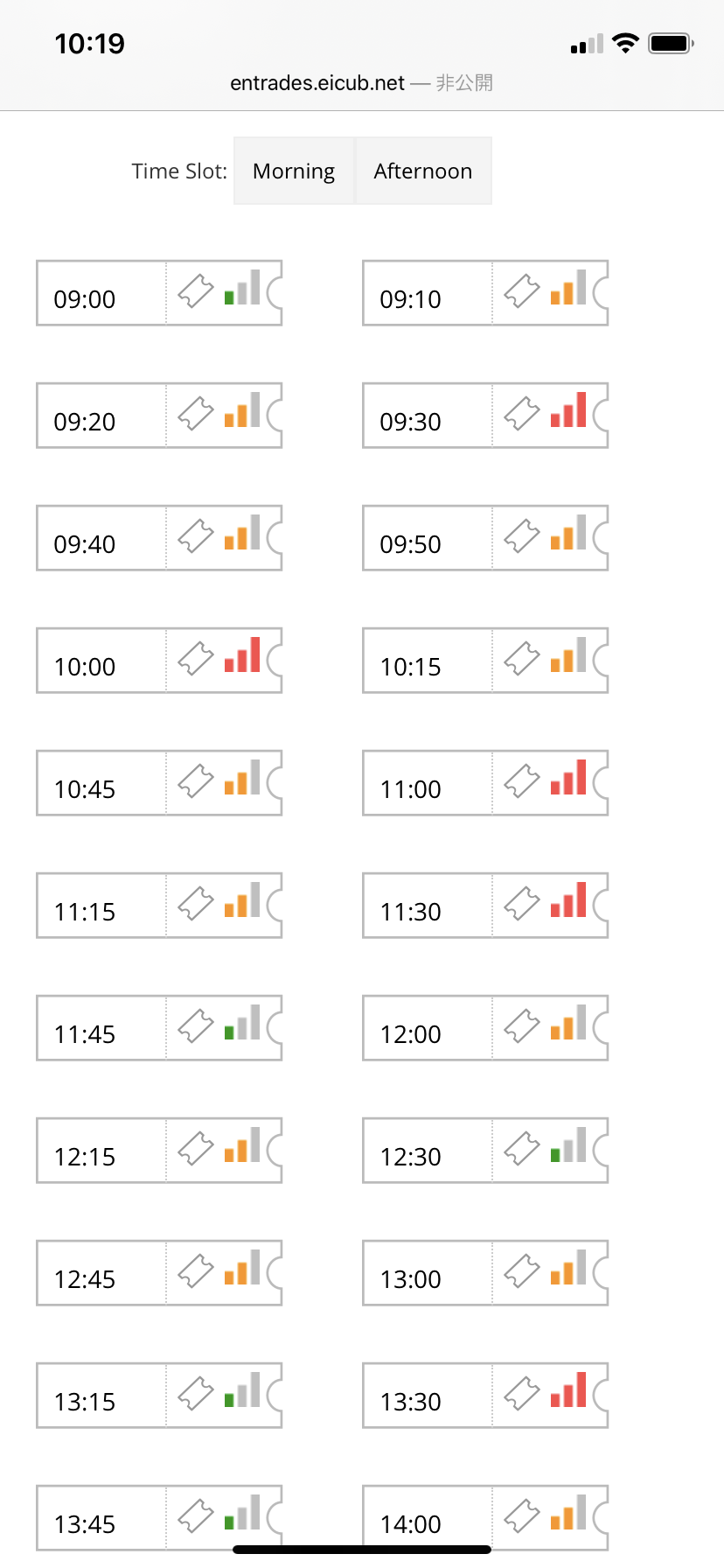This screenshot has width=724, height=1568.
Task: Click the red availability bars for 10:00
Action: [x=242, y=654]
